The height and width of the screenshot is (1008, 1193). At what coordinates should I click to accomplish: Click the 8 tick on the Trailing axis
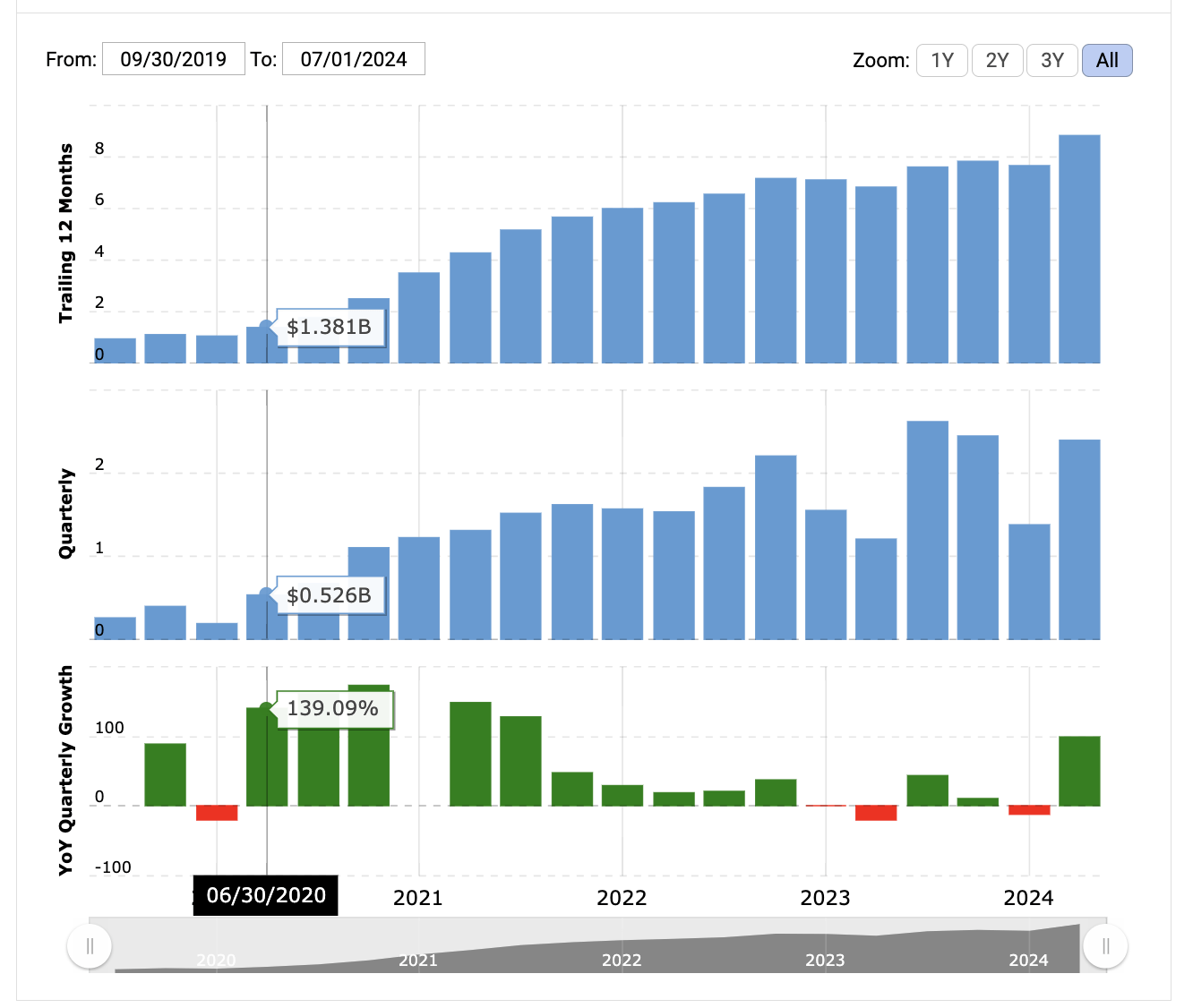click(99, 149)
